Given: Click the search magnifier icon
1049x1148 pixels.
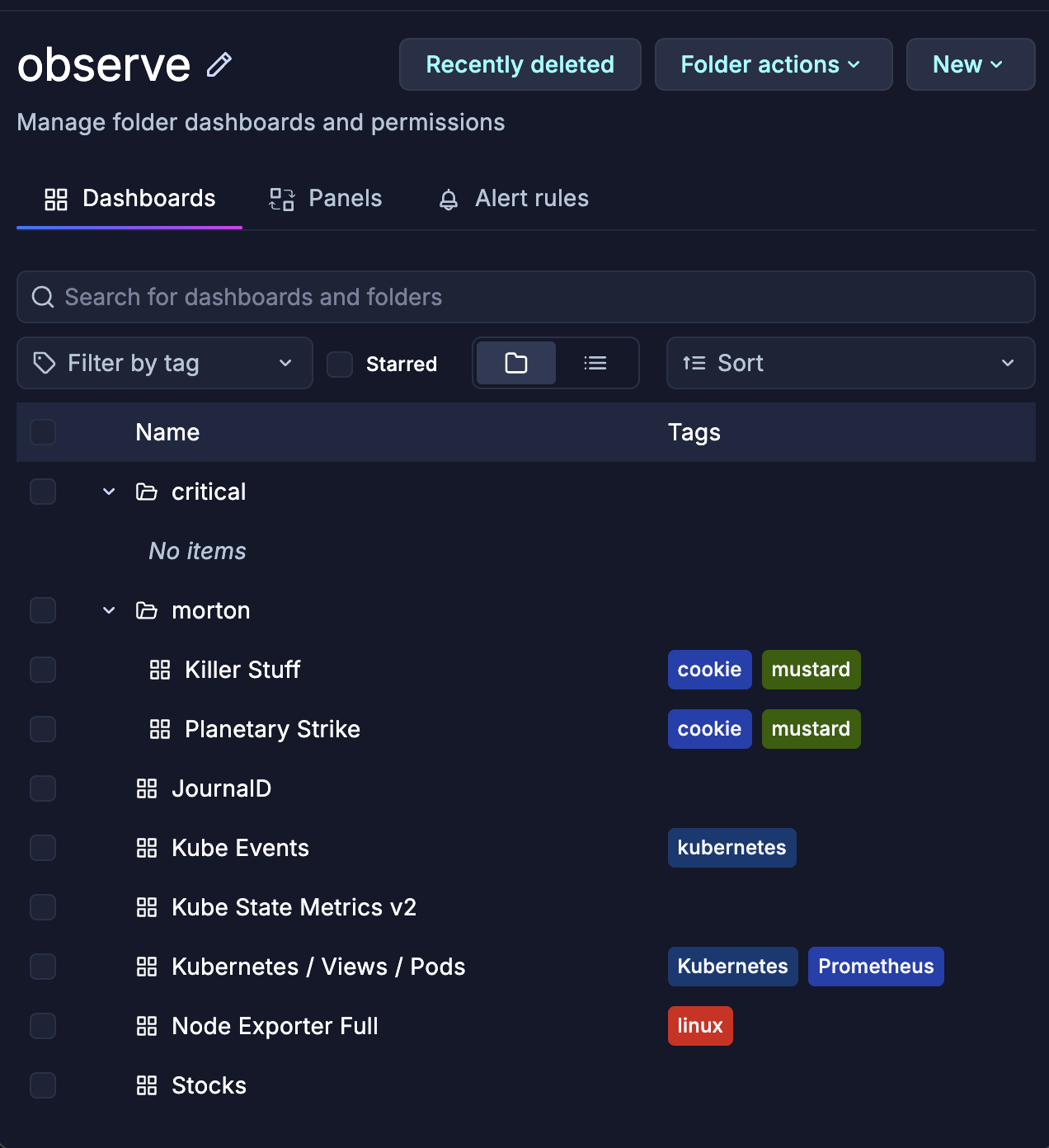Looking at the screenshot, I should 43,297.
